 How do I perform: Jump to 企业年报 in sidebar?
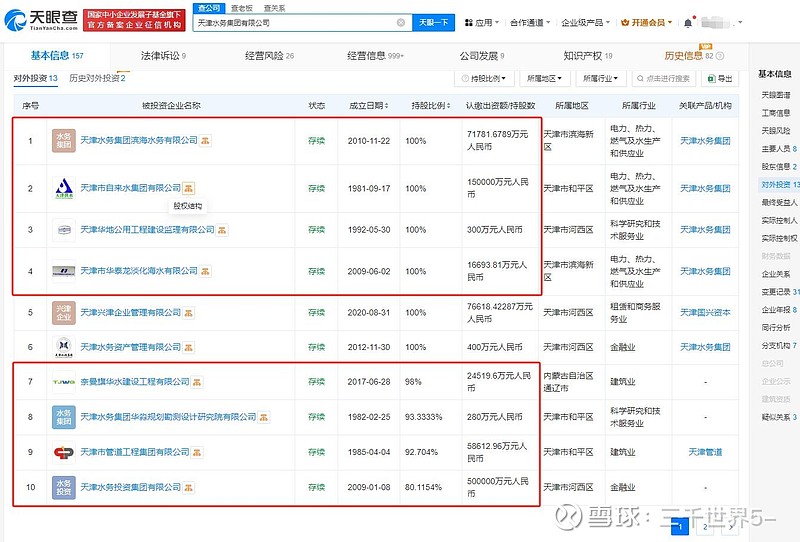(x=779, y=310)
